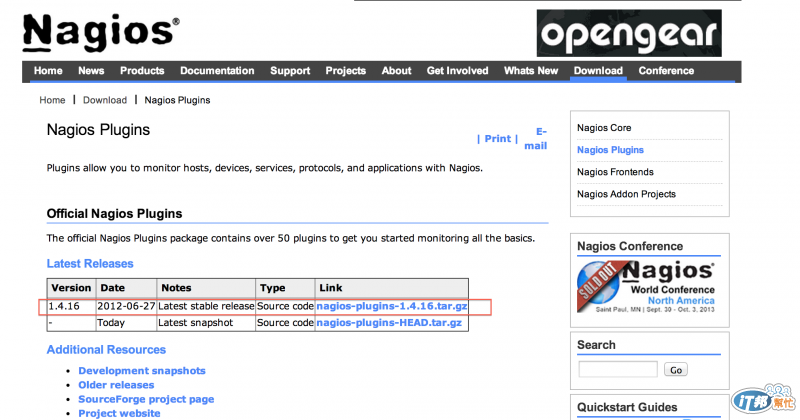Click the E-mail link
Screen dimensions: 800x420
(x=536, y=139)
